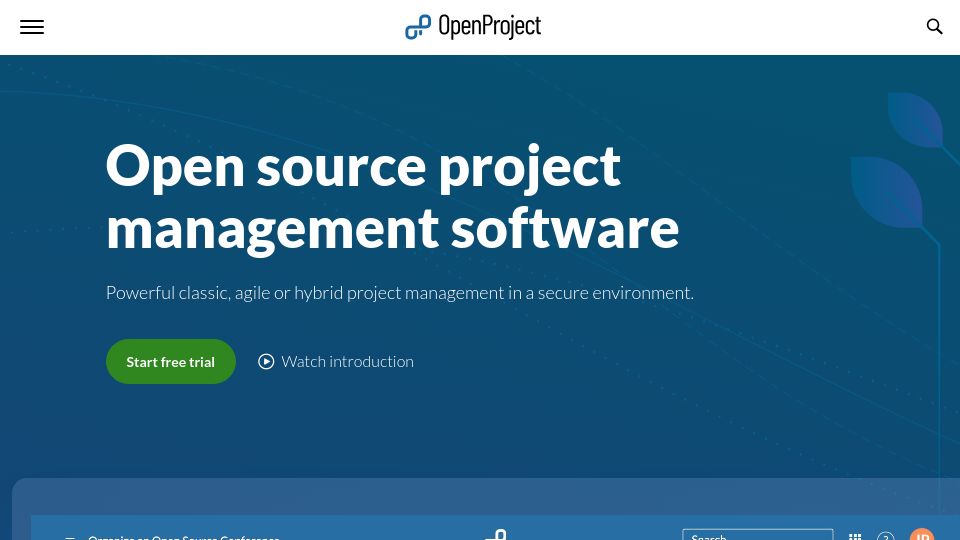Click the play circle icon
The width and height of the screenshot is (960, 540).
click(266, 361)
